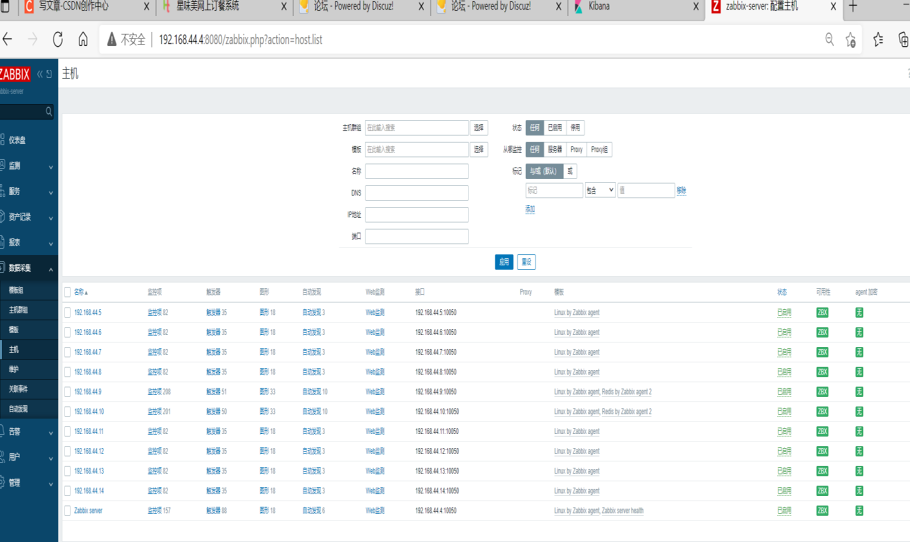Image resolution: width=911 pixels, height=542 pixels.
Task: Add page to favorites with star-plus icon
Action: (x=851, y=40)
